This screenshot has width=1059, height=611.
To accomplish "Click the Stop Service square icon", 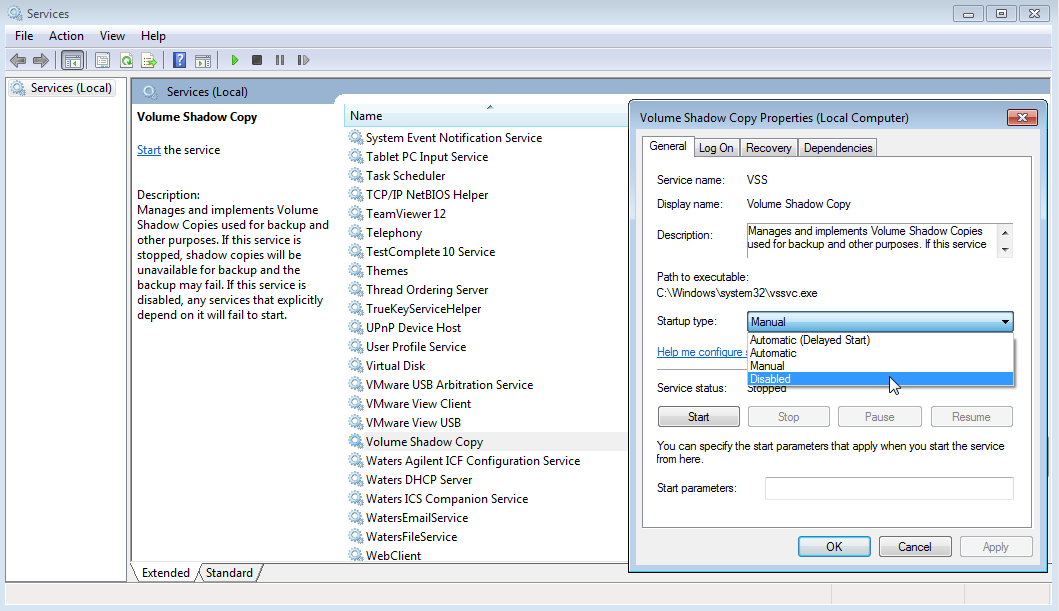I will pyautogui.click(x=257, y=60).
